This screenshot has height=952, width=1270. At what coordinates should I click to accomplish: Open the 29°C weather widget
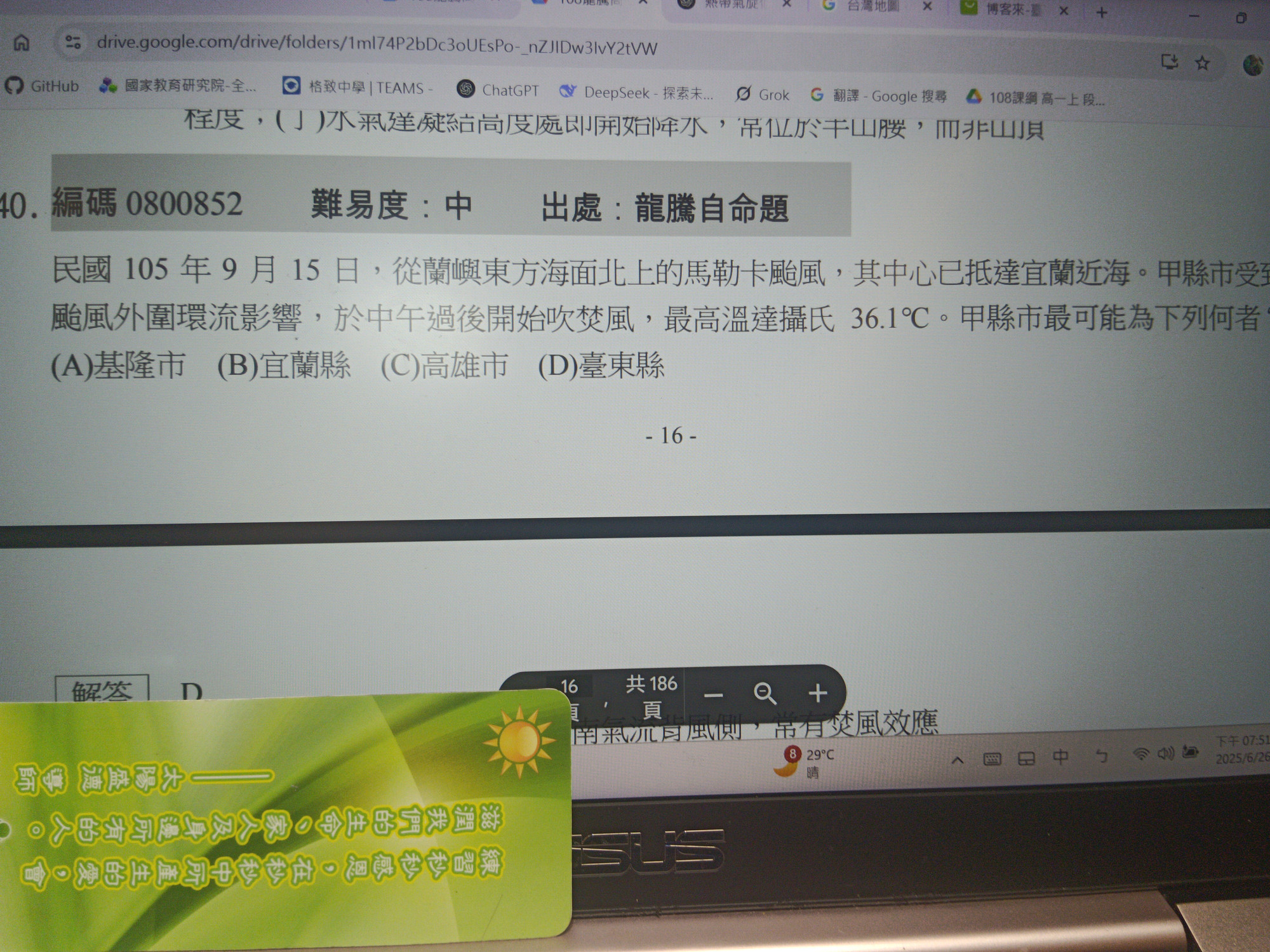point(803,762)
